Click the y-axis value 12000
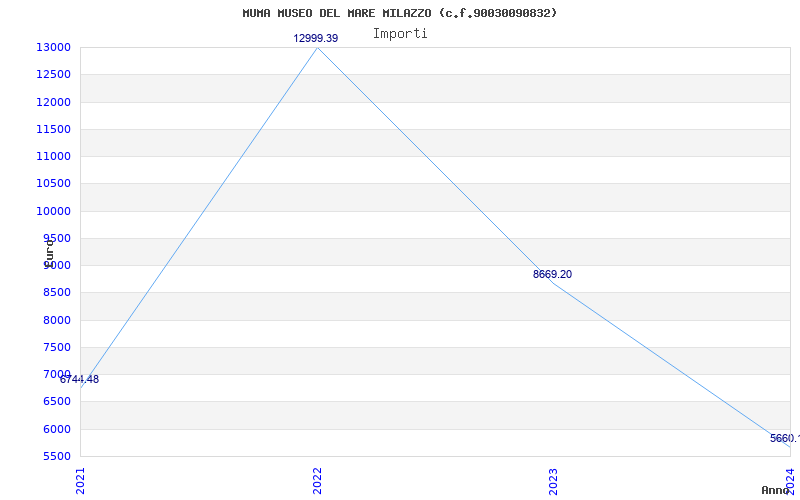 pyautogui.click(x=53, y=102)
